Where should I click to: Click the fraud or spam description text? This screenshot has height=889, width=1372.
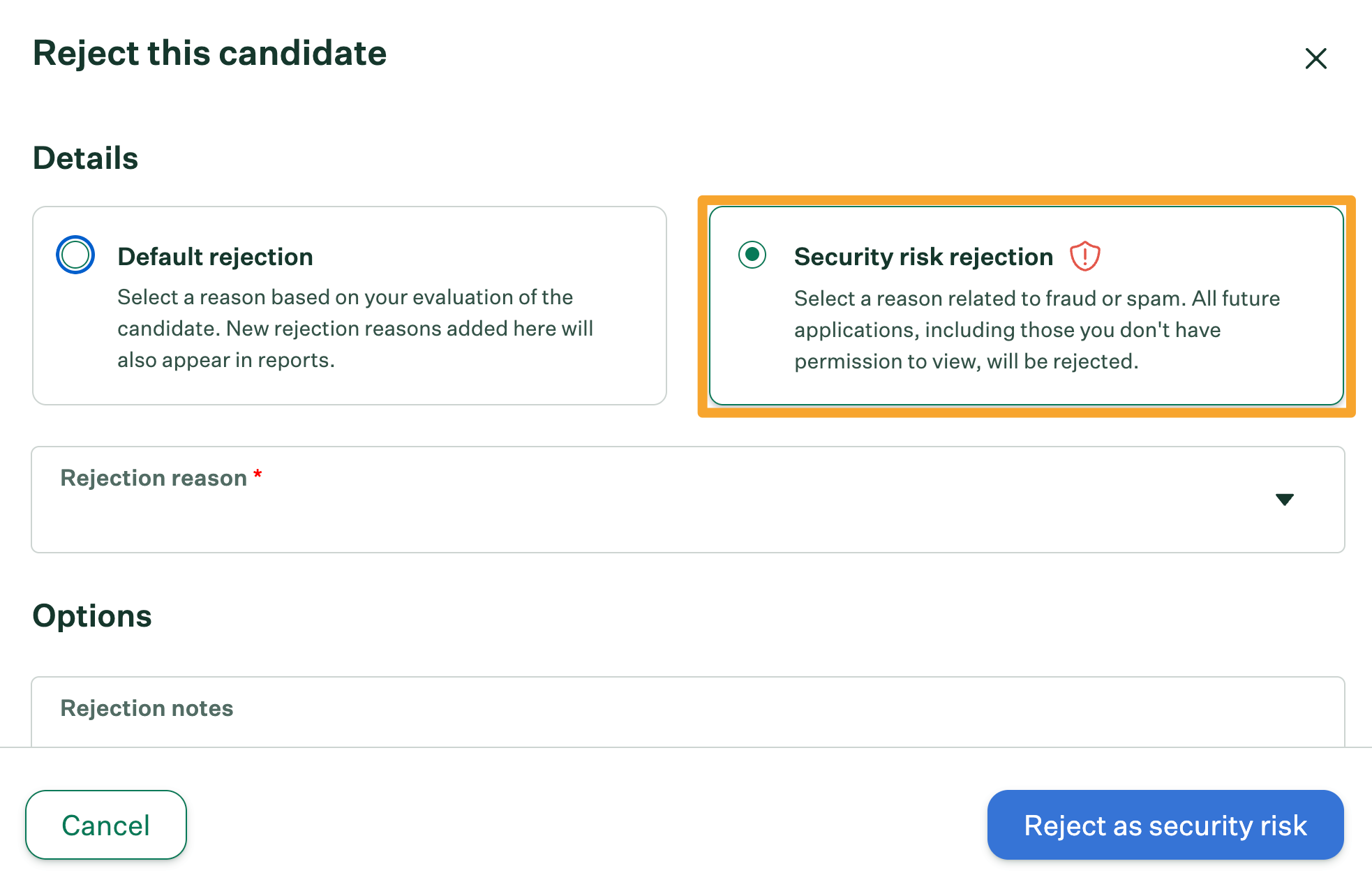tap(1036, 330)
